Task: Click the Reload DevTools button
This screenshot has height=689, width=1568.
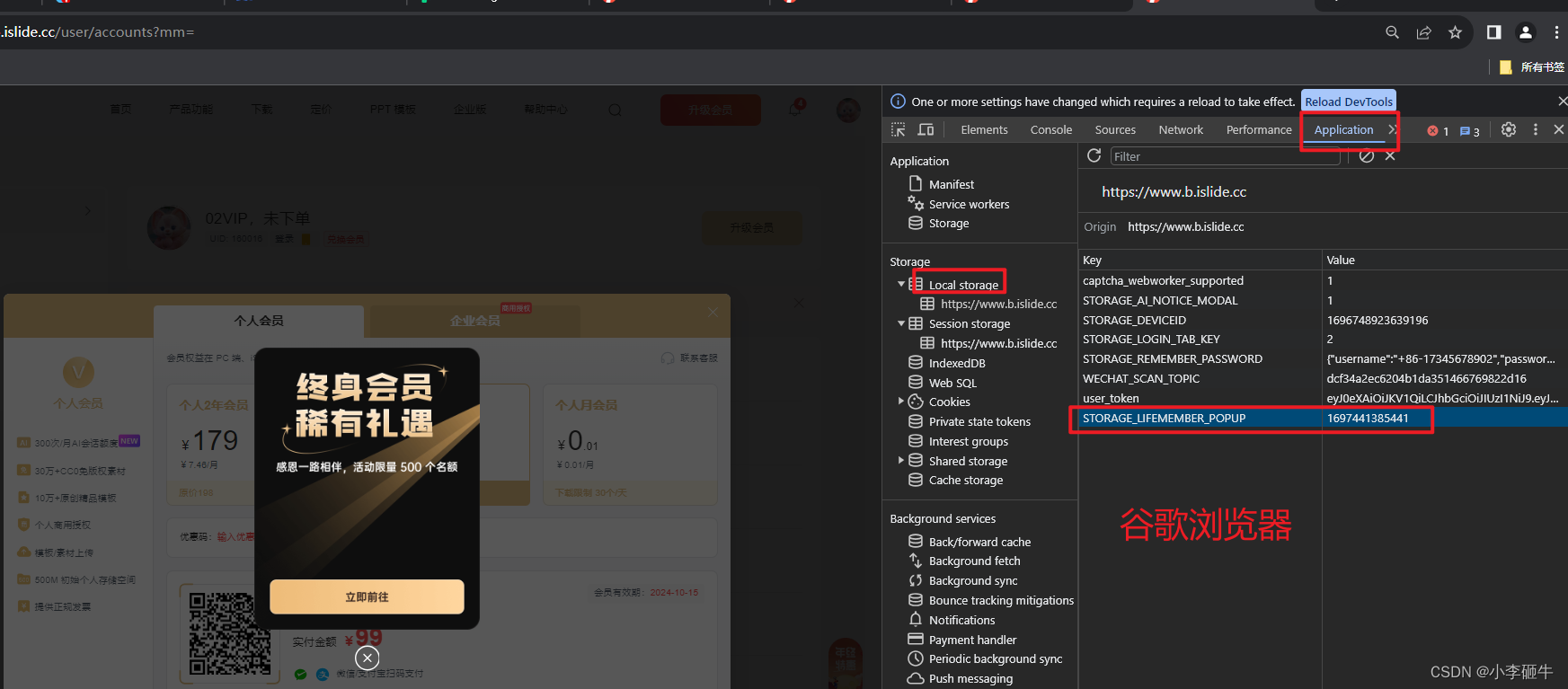Action: pos(1349,102)
